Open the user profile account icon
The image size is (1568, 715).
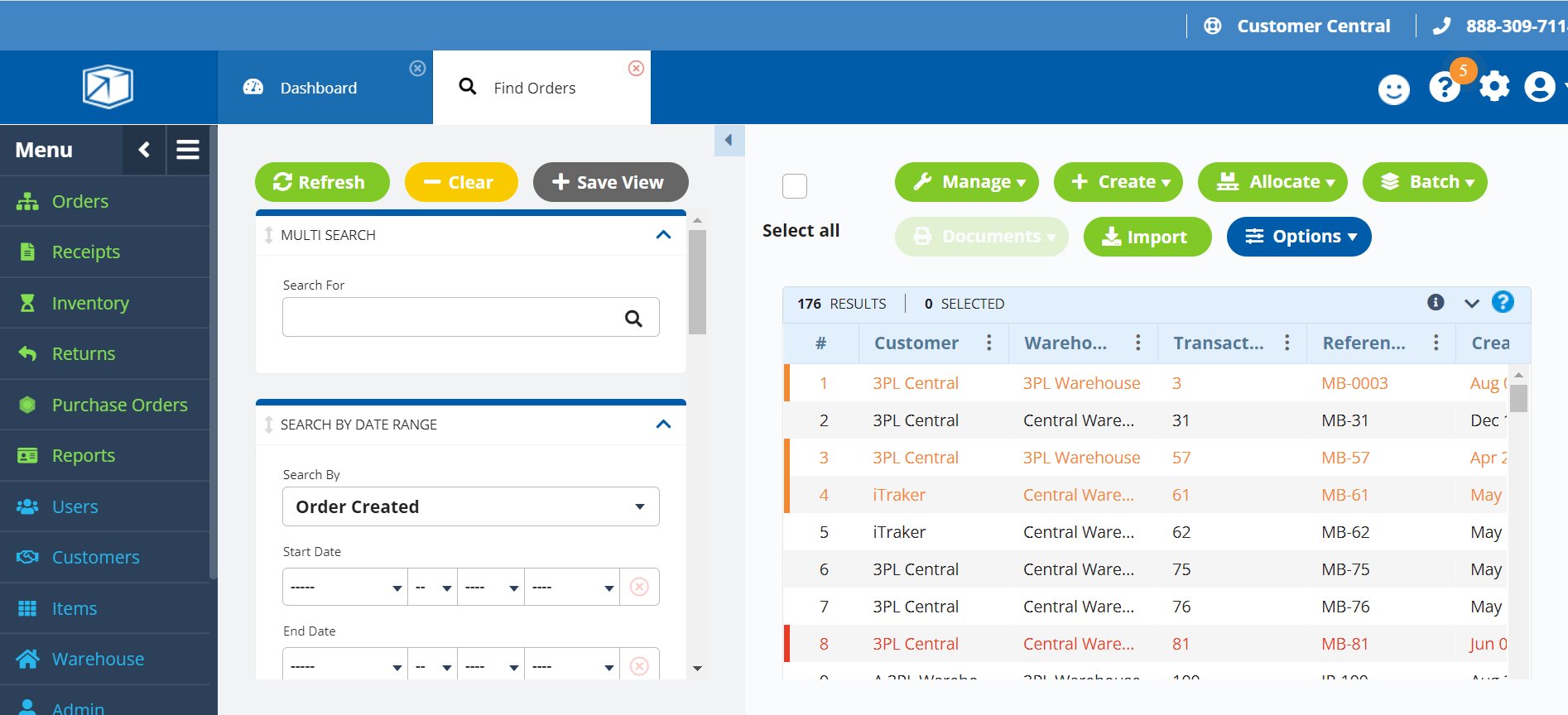1540,87
